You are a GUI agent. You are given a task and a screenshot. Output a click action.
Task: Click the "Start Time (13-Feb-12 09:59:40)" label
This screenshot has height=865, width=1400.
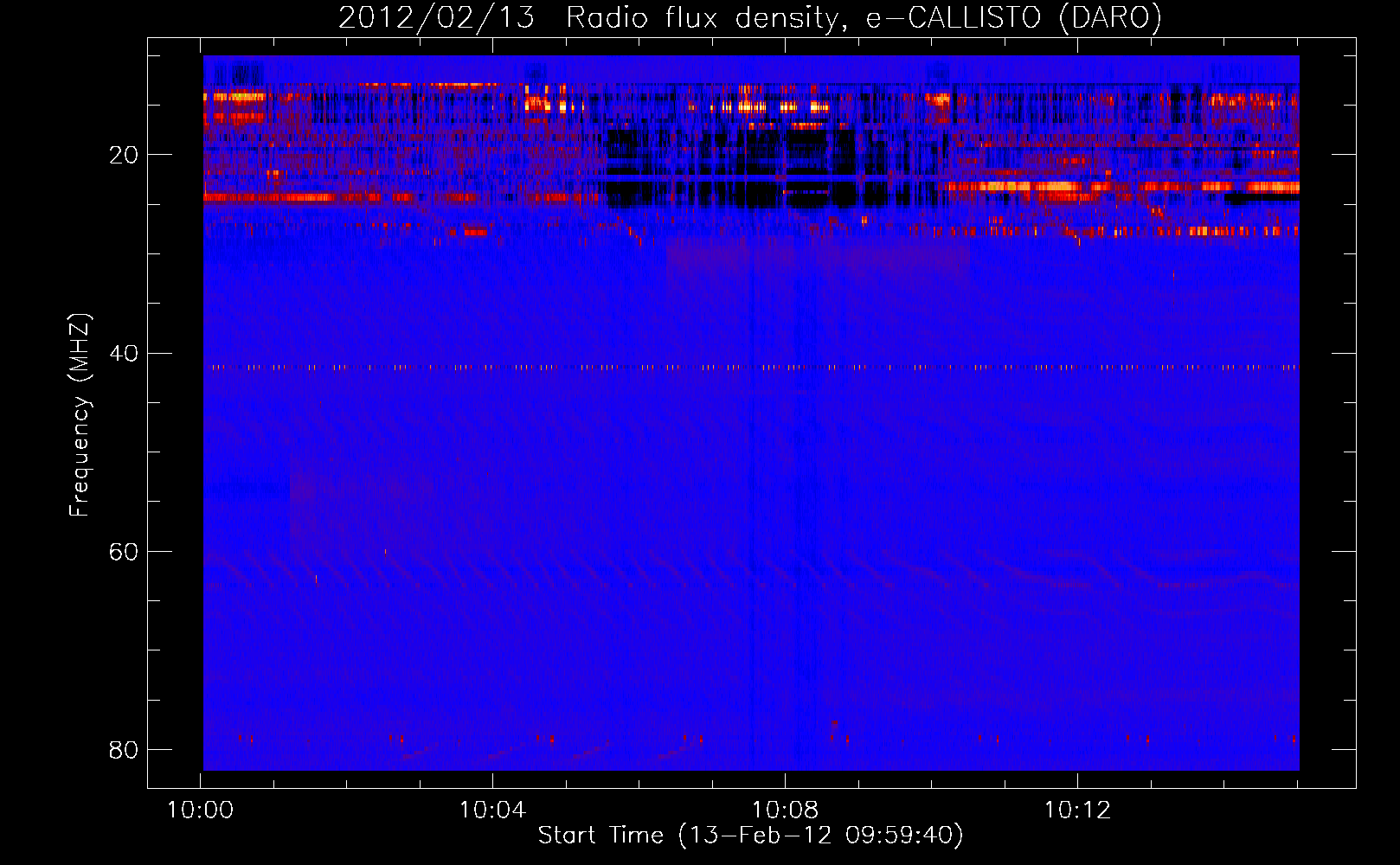750,836
